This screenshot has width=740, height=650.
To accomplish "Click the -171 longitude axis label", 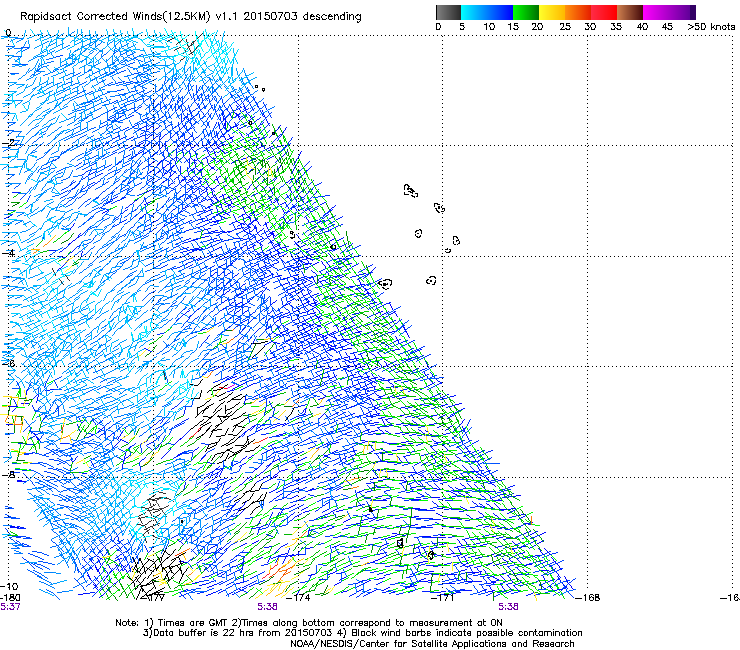I will click(x=444, y=598).
